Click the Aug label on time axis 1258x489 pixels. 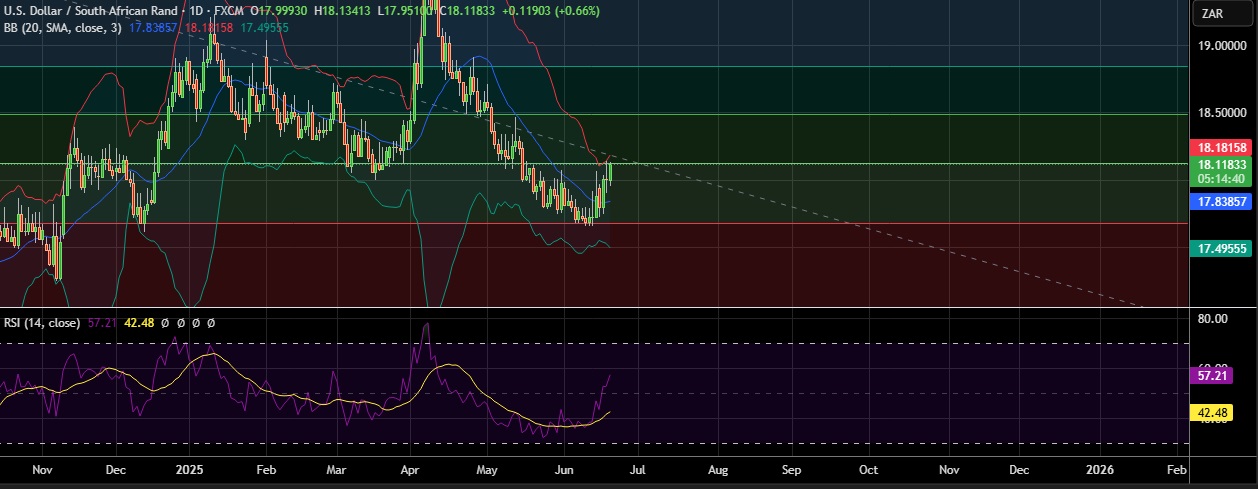pos(717,469)
